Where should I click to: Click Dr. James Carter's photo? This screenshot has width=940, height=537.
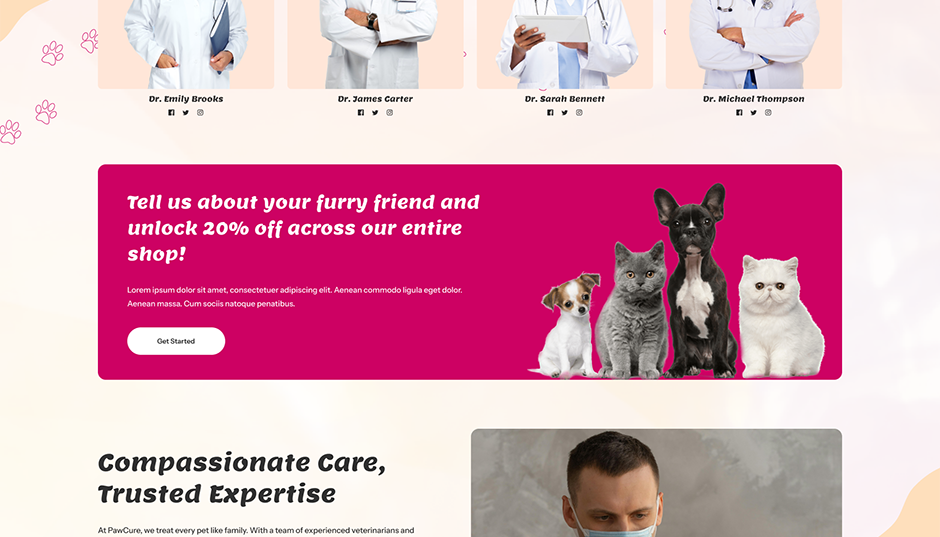pos(375,44)
